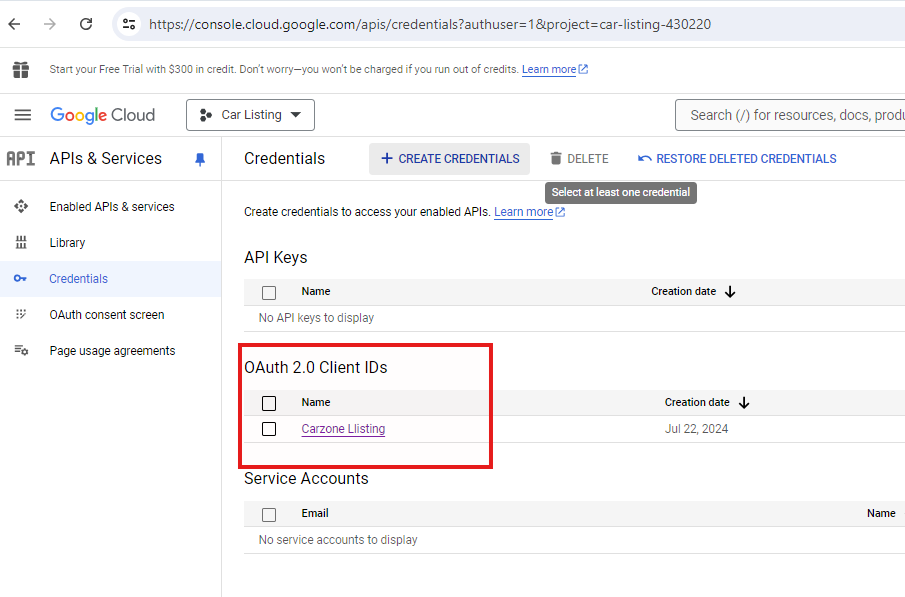905x597 pixels.
Task: Open Learn more link about creating credentials
Action: click(x=523, y=212)
